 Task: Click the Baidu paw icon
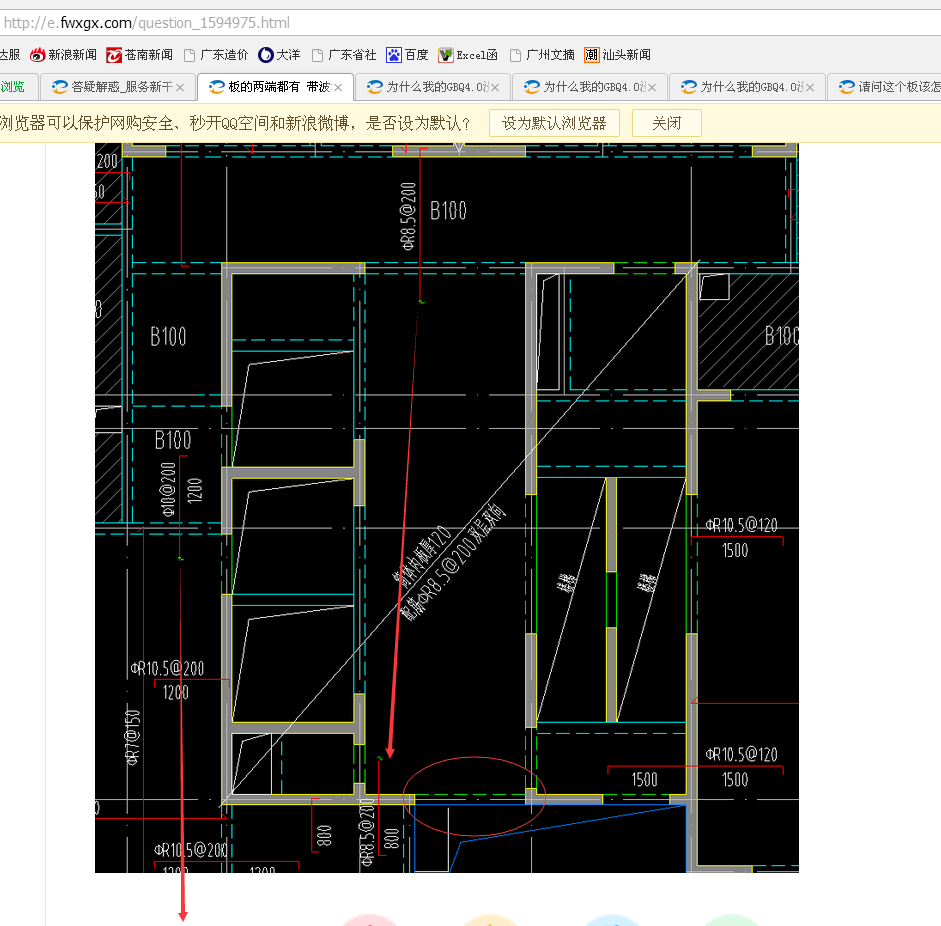pos(394,55)
